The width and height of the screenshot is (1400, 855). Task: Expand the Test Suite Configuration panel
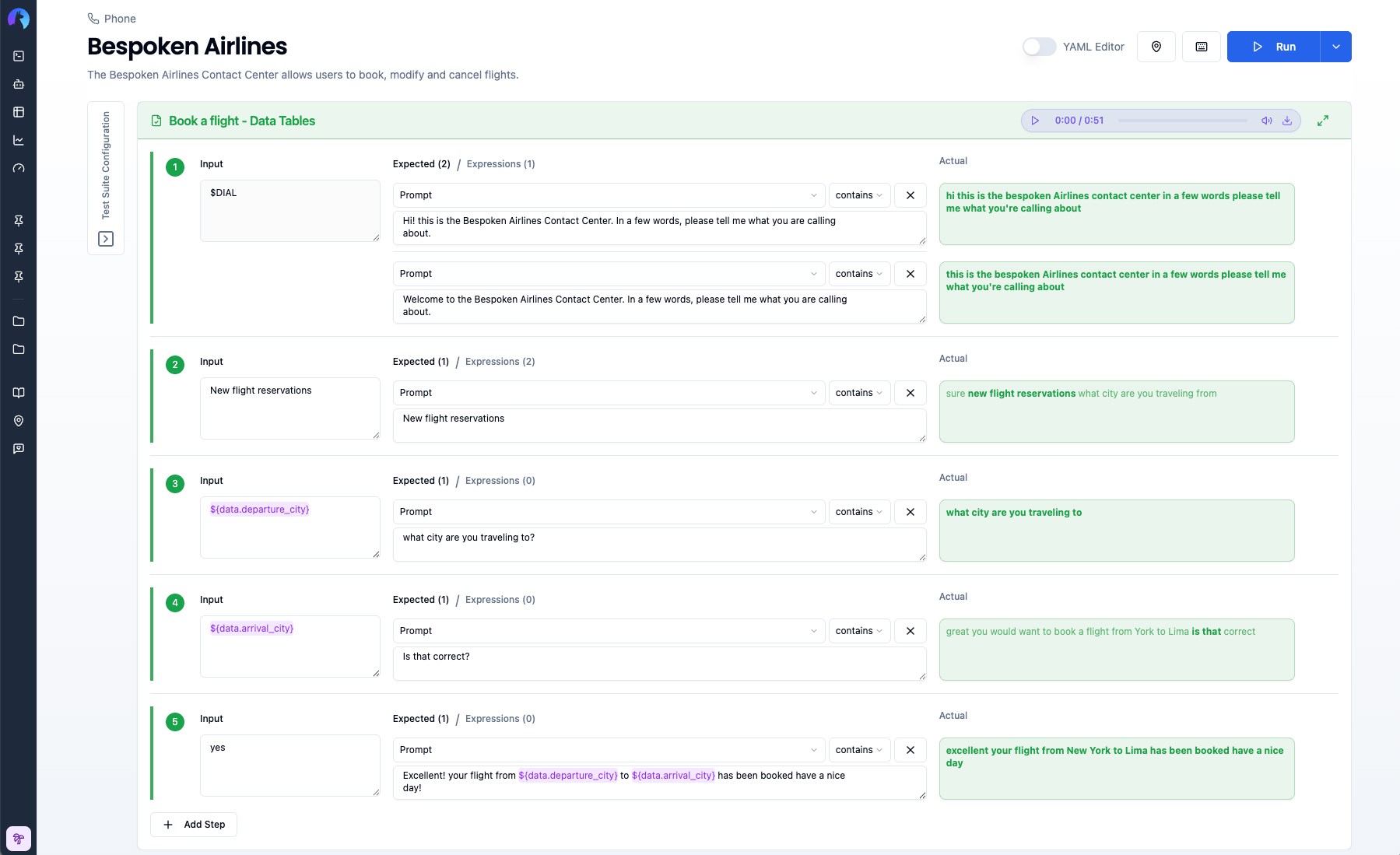coord(106,239)
